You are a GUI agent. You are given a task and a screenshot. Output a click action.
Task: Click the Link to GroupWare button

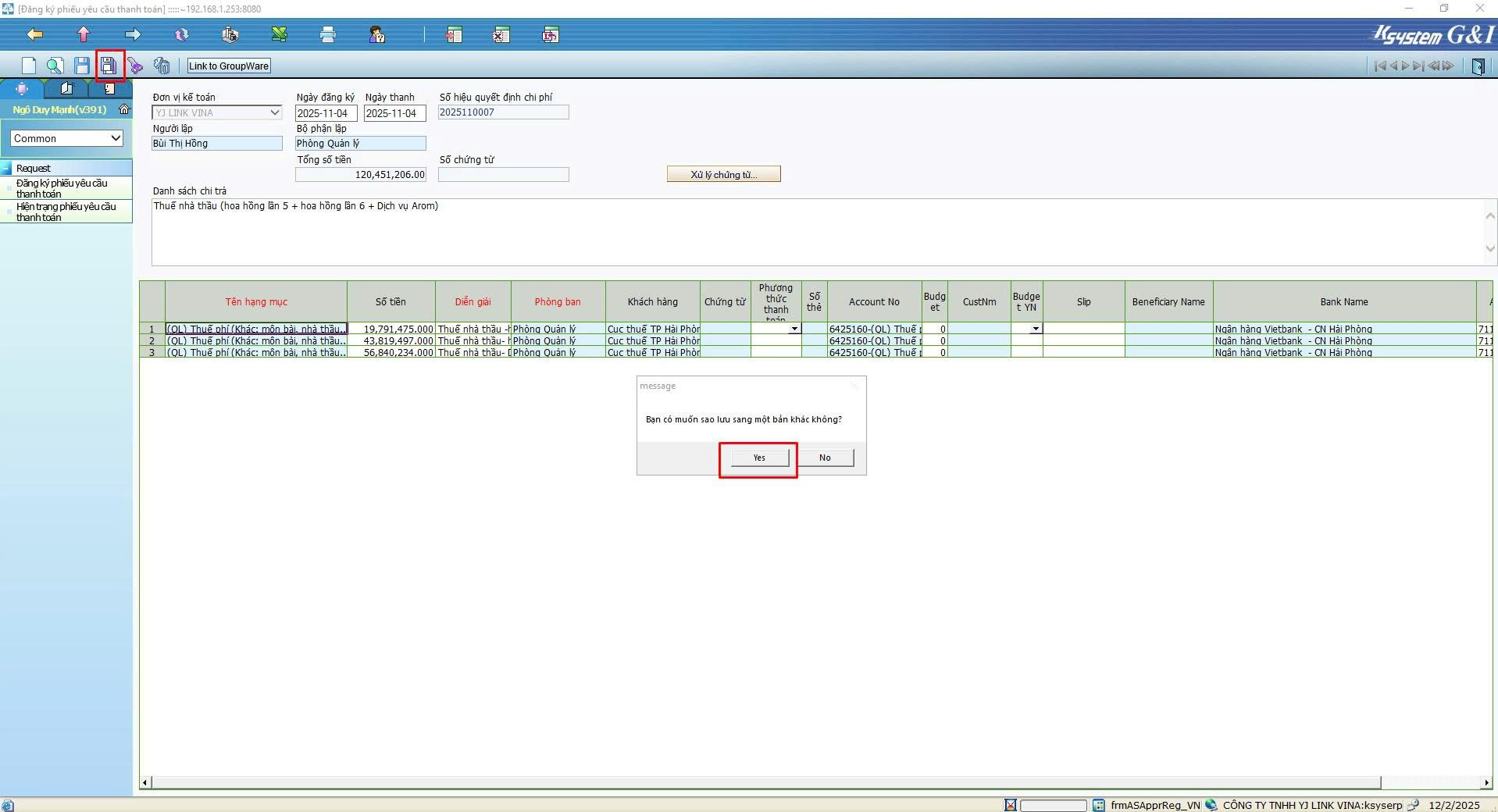pyautogui.click(x=229, y=66)
